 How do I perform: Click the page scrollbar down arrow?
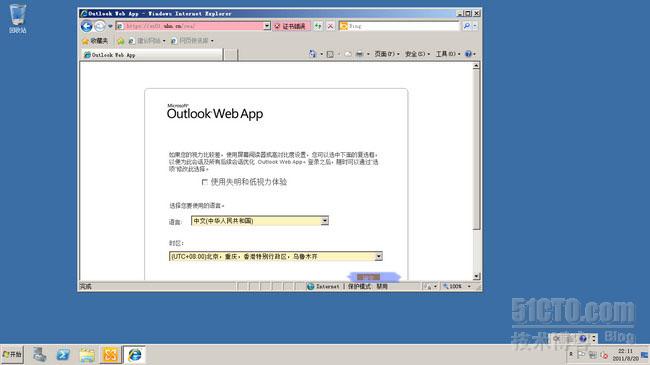pos(476,276)
